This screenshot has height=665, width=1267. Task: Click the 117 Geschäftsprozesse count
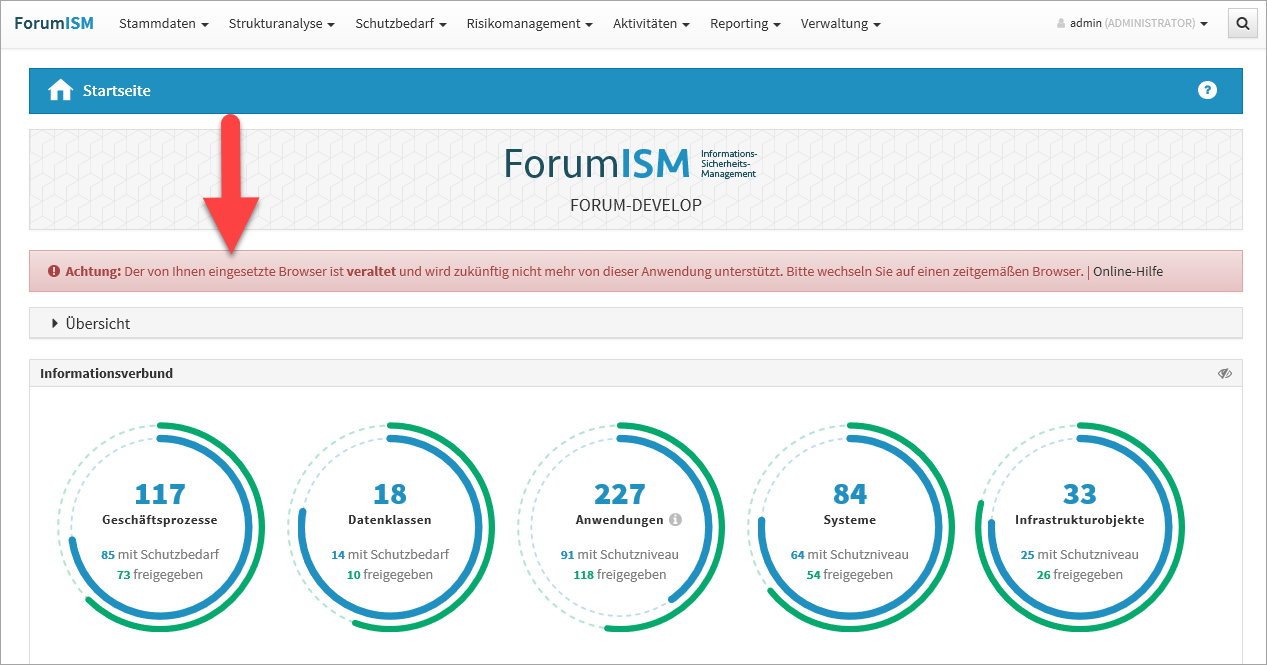[160, 494]
